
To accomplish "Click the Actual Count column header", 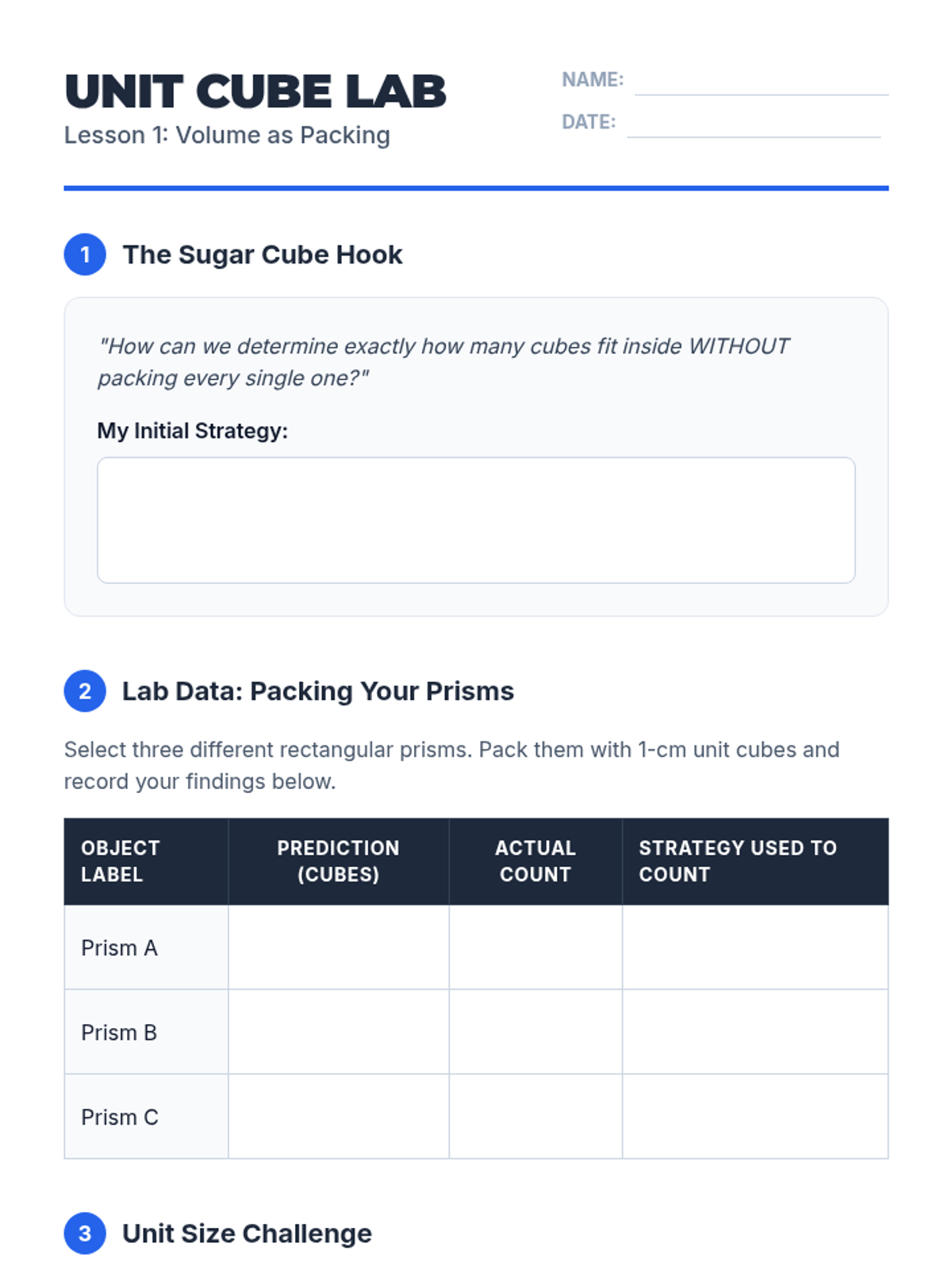I will (535, 861).
